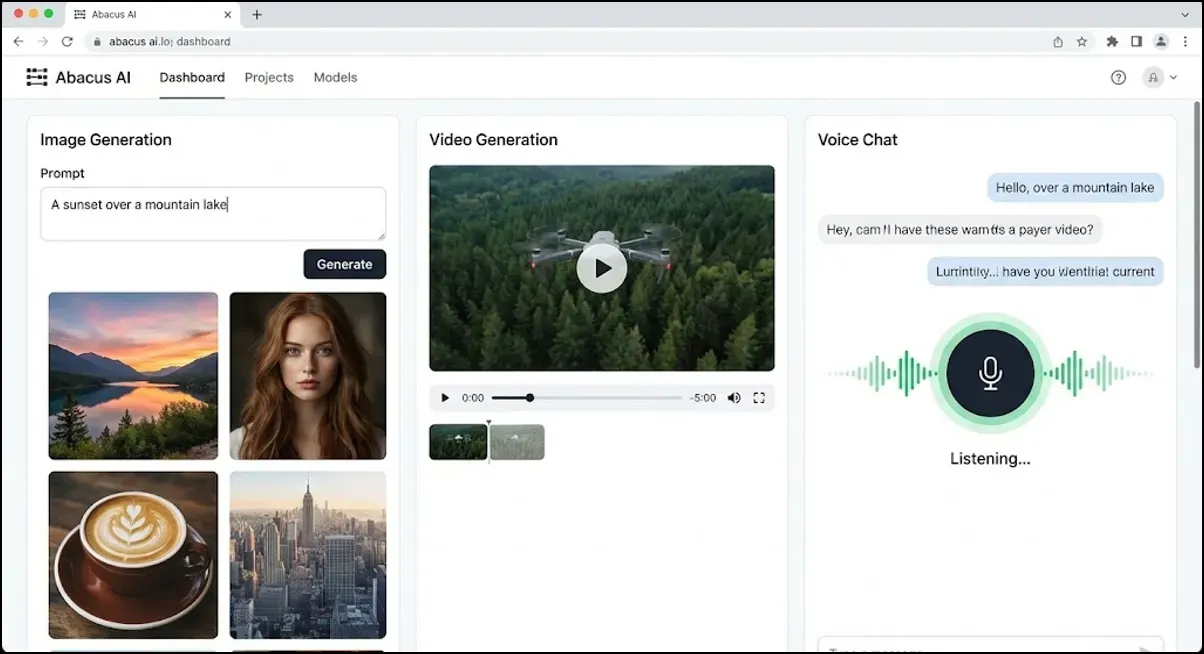Open the help question mark icon
Screen dimensions: 1204x654
click(x=1118, y=77)
